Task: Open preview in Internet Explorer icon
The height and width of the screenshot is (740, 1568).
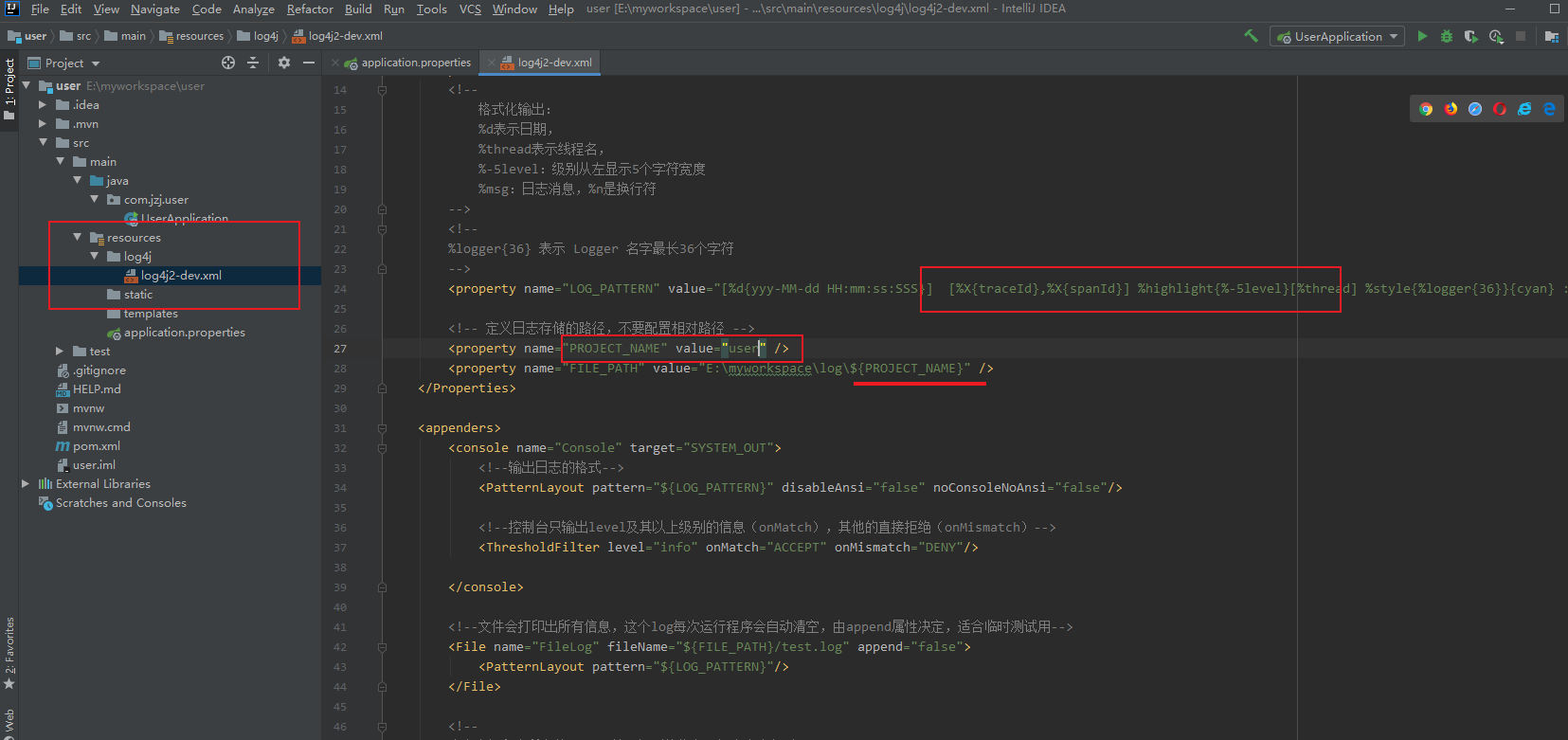Action: [x=1524, y=109]
